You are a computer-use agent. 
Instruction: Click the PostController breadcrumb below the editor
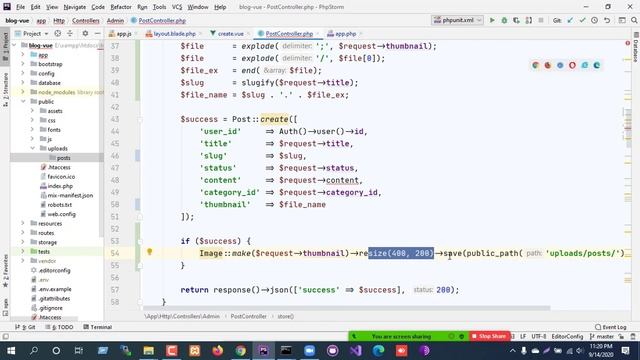coord(248,316)
